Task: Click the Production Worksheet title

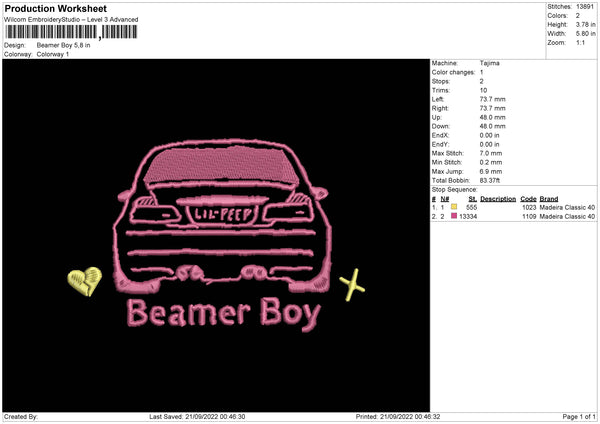Action: 55,8
